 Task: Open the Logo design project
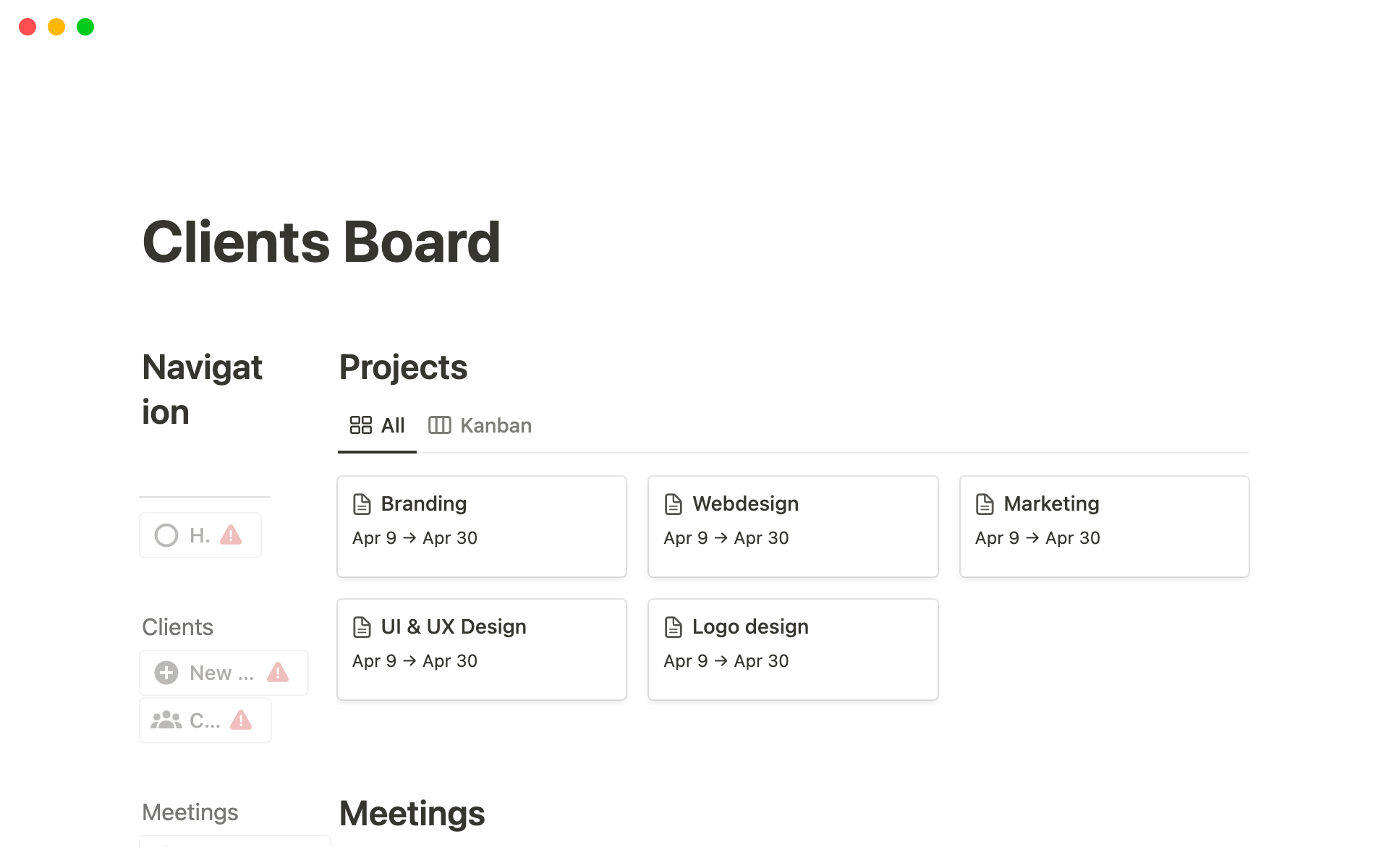click(x=750, y=627)
